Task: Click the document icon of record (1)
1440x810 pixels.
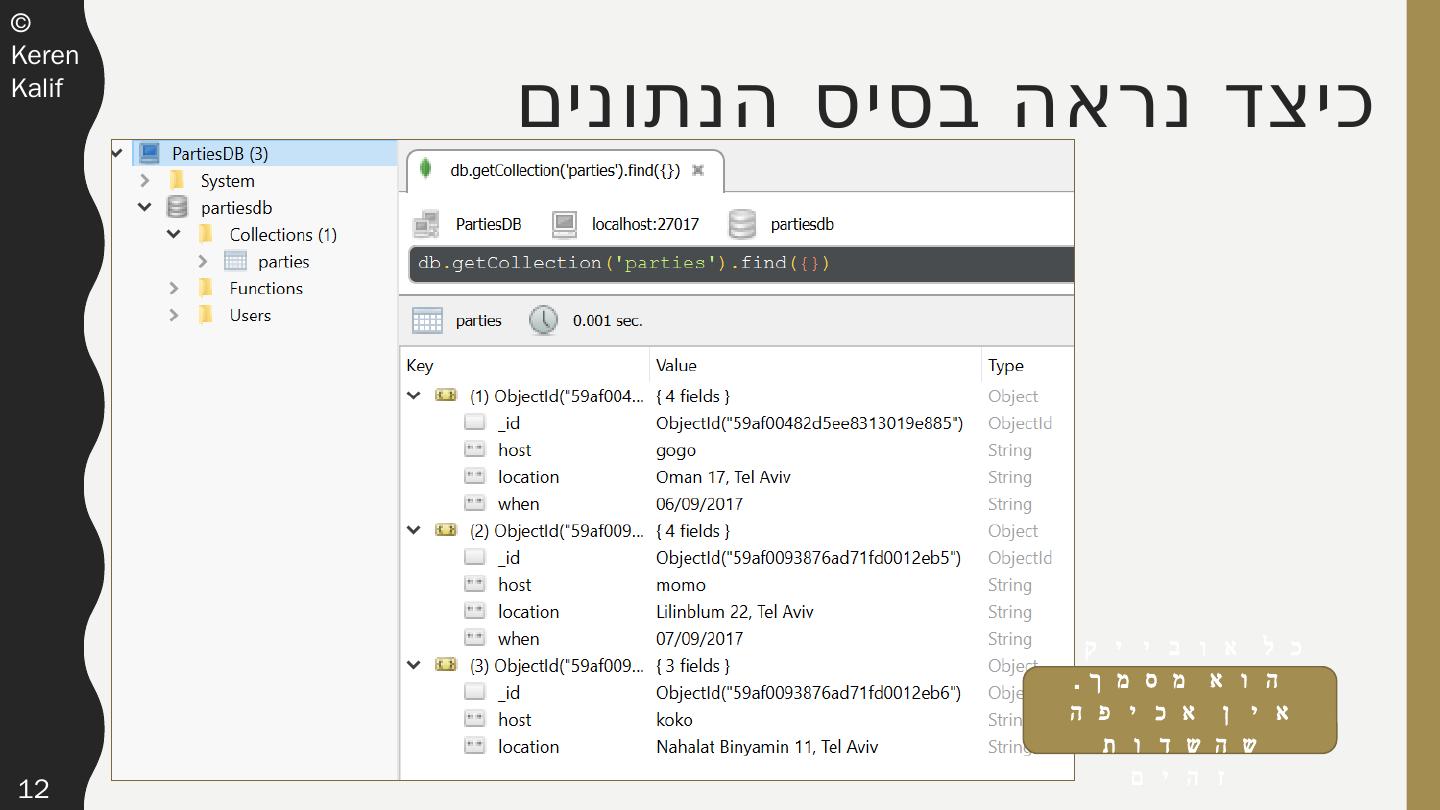Action: pyautogui.click(x=446, y=396)
